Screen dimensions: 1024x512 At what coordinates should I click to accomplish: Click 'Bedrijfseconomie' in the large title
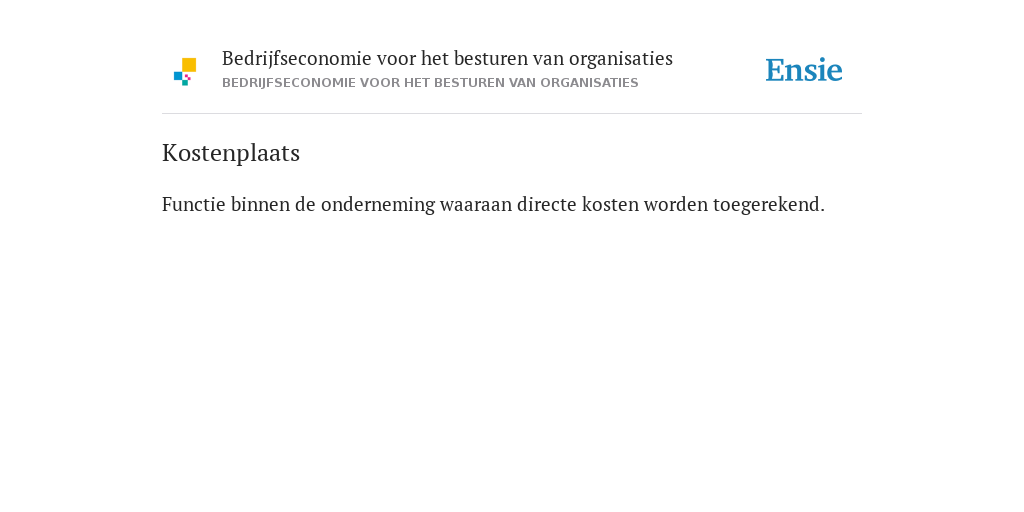pyautogui.click(x=297, y=59)
